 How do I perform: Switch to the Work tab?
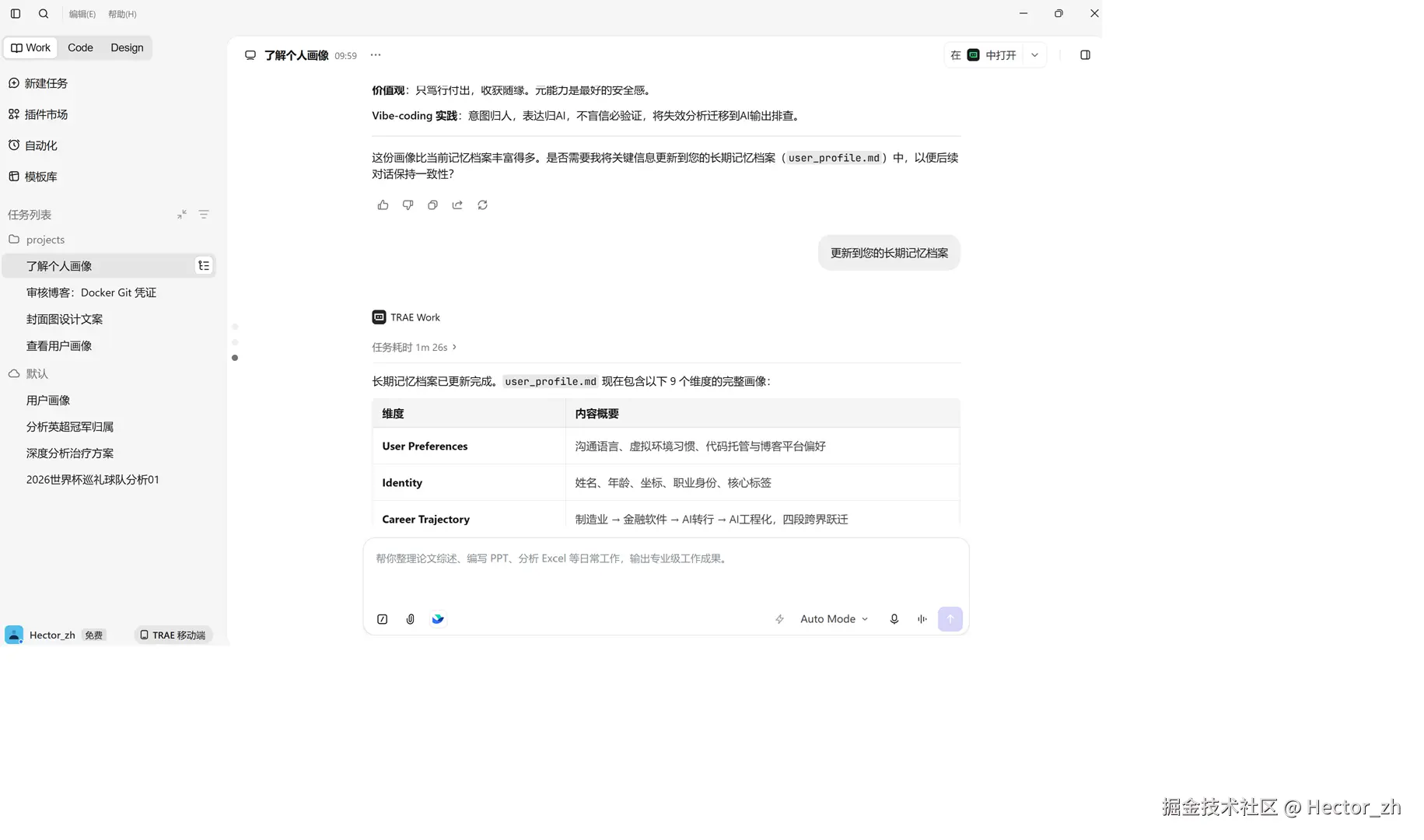tap(30, 47)
